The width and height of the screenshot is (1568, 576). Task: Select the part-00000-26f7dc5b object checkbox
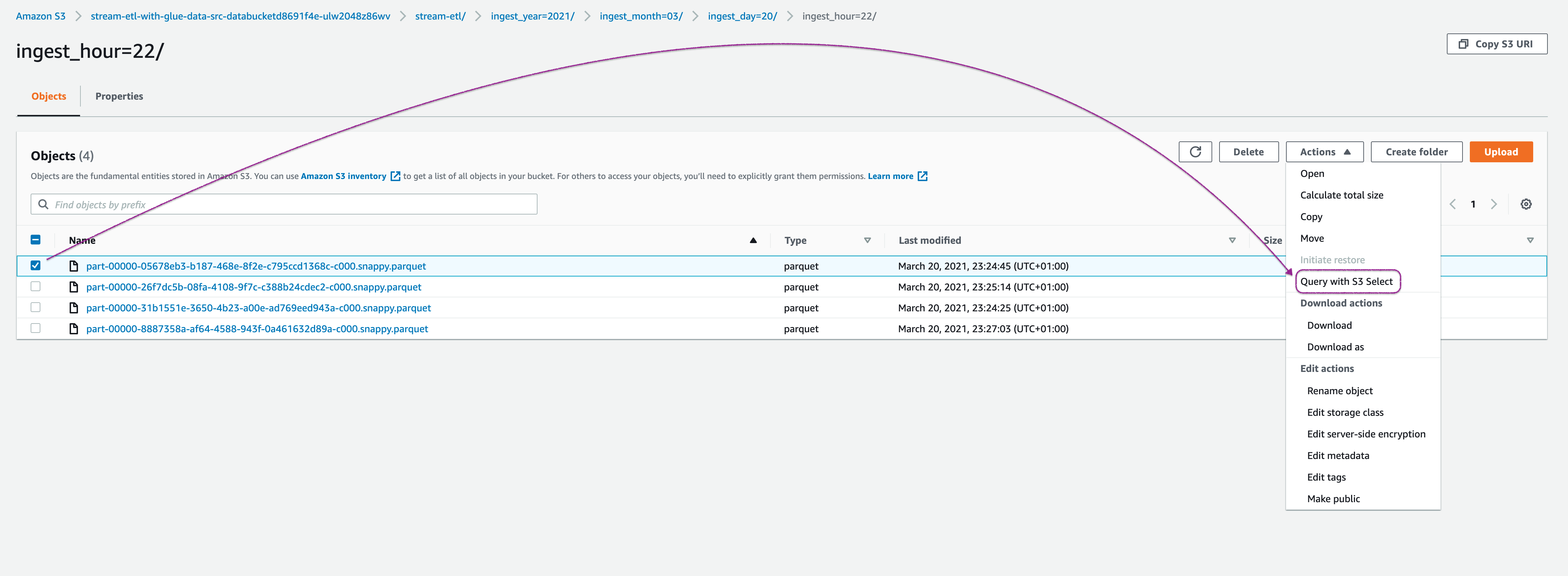coord(35,287)
